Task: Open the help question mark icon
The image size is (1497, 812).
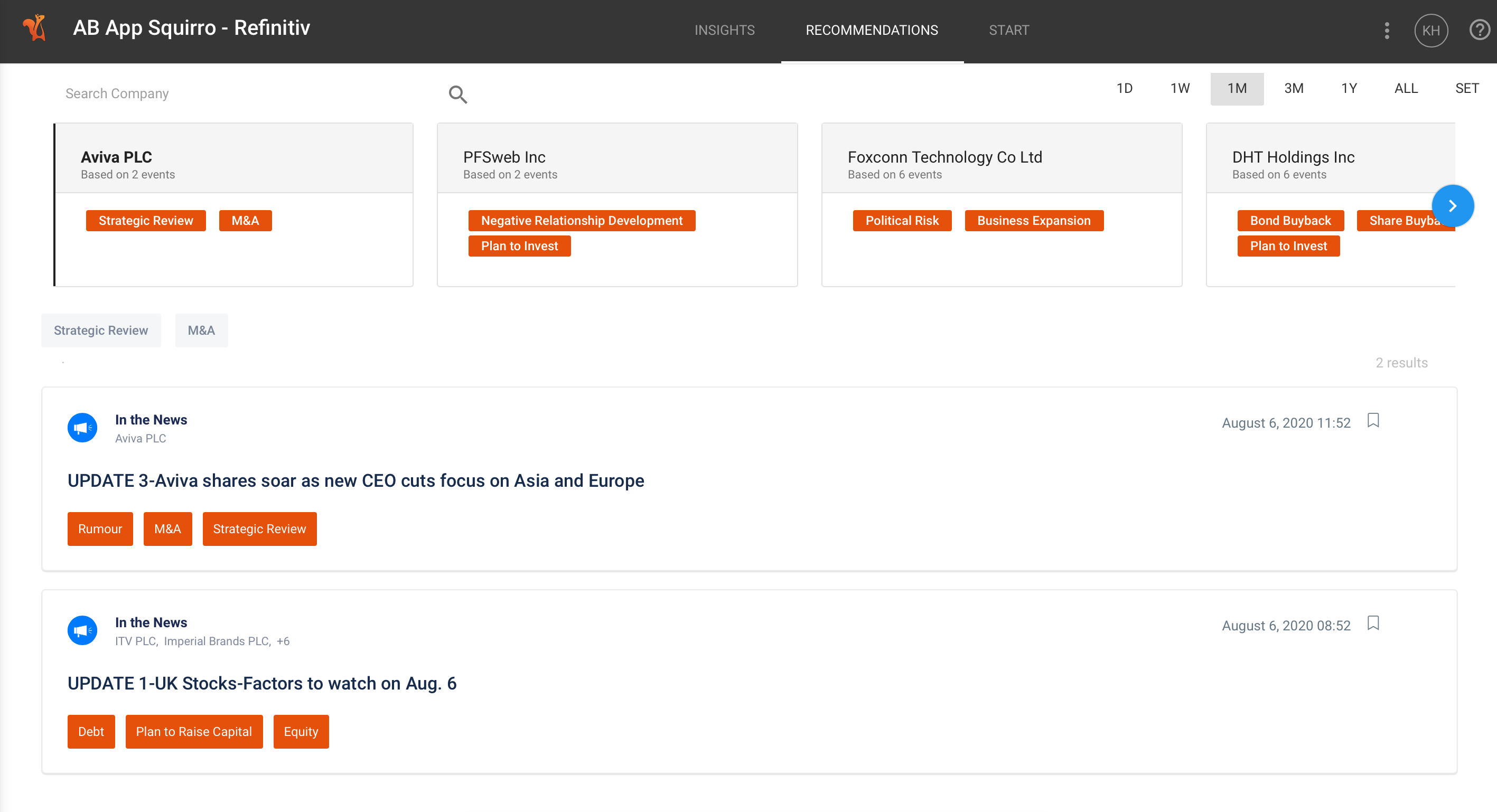Action: tap(1479, 30)
